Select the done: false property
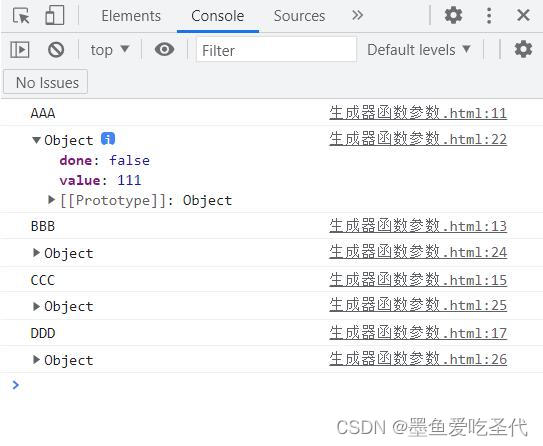Image resolution: width=543 pixels, height=446 pixels. pos(105,160)
